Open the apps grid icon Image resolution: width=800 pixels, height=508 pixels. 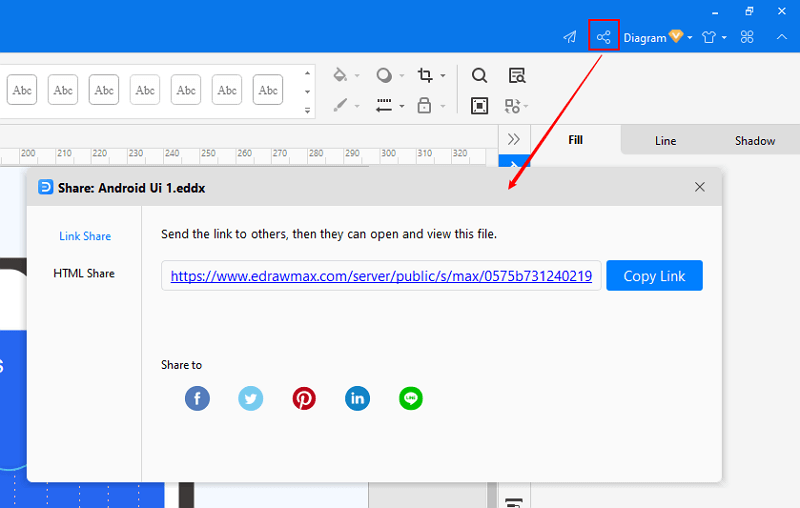[747, 37]
